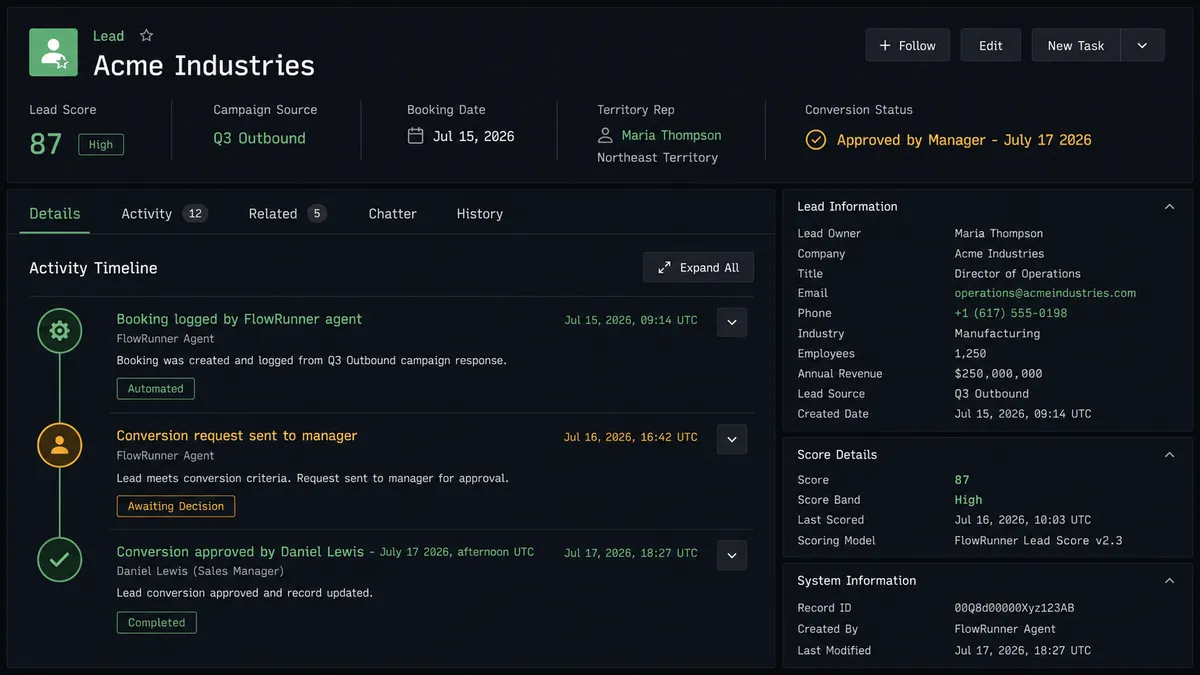Open the Activity tab

[x=164, y=213]
